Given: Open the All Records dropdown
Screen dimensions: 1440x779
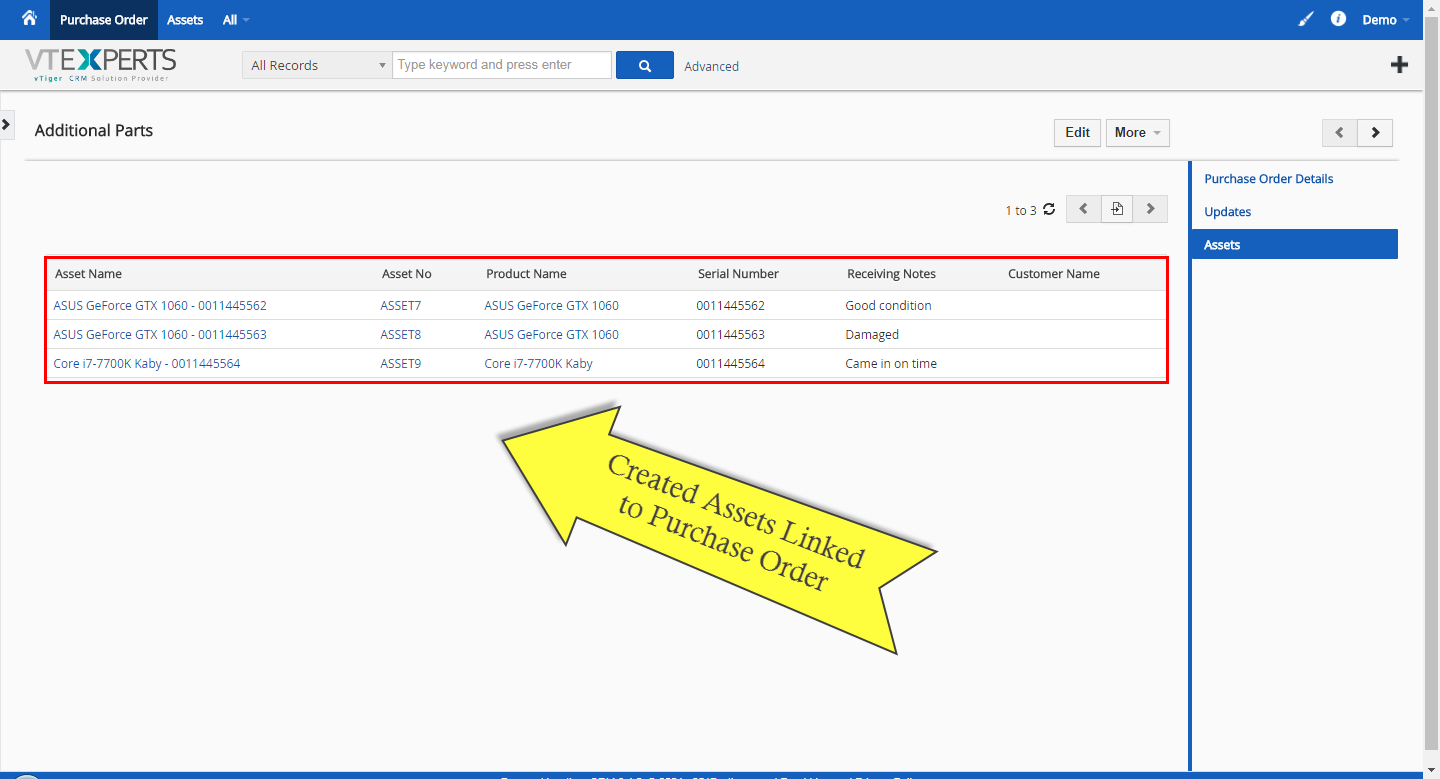Looking at the screenshot, I should coord(316,65).
